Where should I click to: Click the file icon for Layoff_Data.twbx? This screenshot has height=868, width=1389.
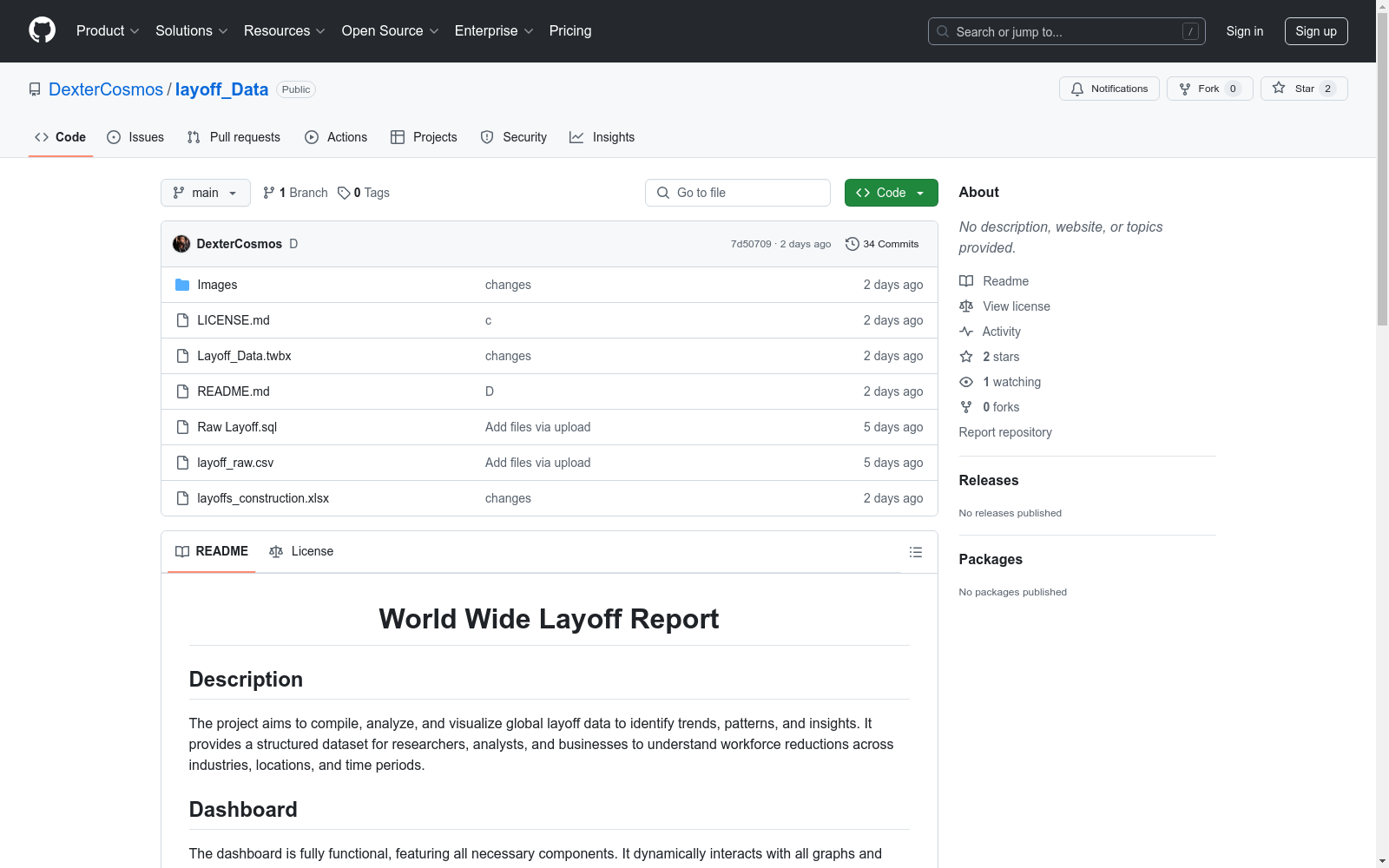tap(182, 356)
